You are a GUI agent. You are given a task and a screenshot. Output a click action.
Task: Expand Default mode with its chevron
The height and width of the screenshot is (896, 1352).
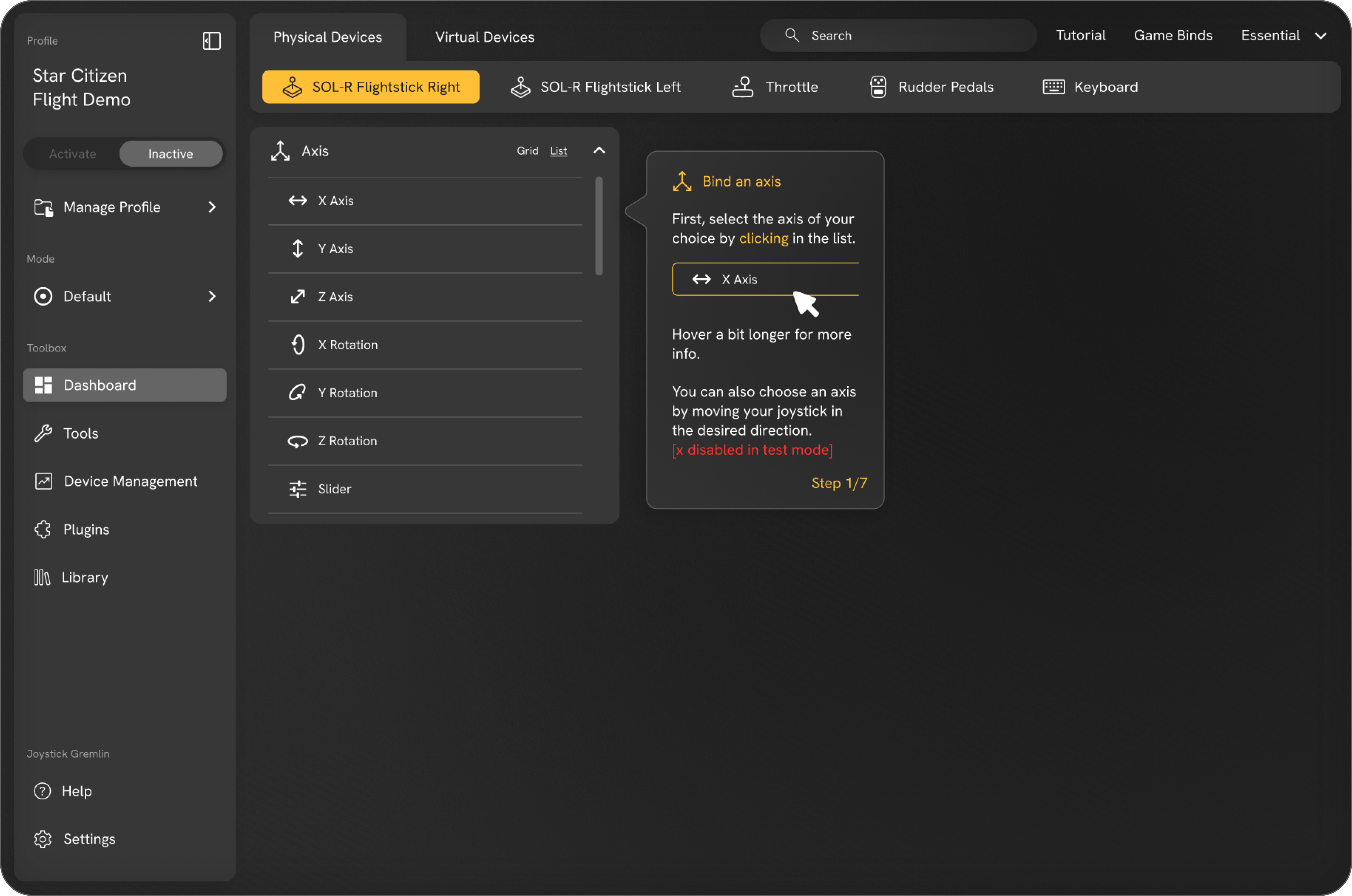click(212, 296)
